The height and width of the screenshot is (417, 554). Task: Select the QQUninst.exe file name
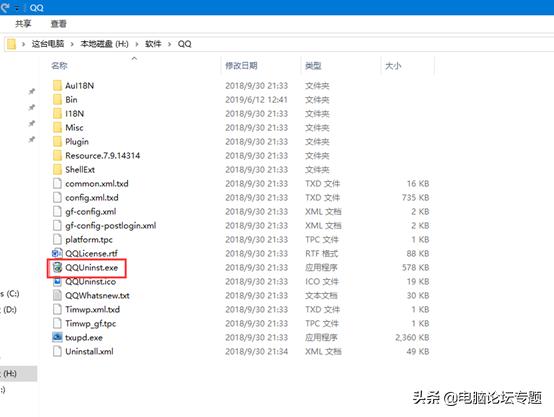click(x=92, y=268)
